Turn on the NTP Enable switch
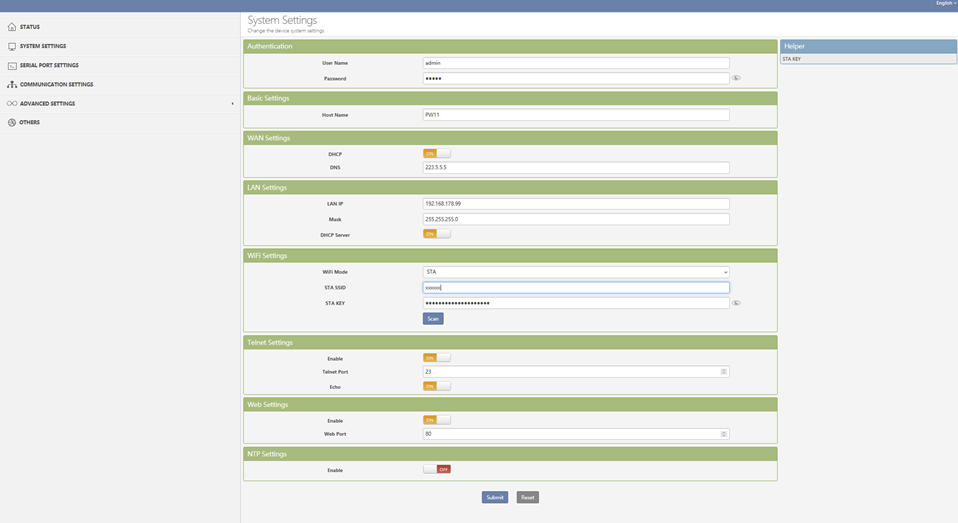 coord(436,469)
